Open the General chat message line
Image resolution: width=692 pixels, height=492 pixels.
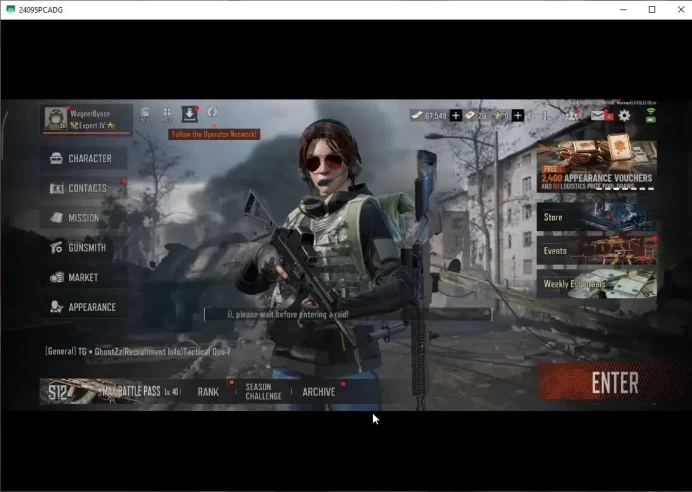click(138, 352)
